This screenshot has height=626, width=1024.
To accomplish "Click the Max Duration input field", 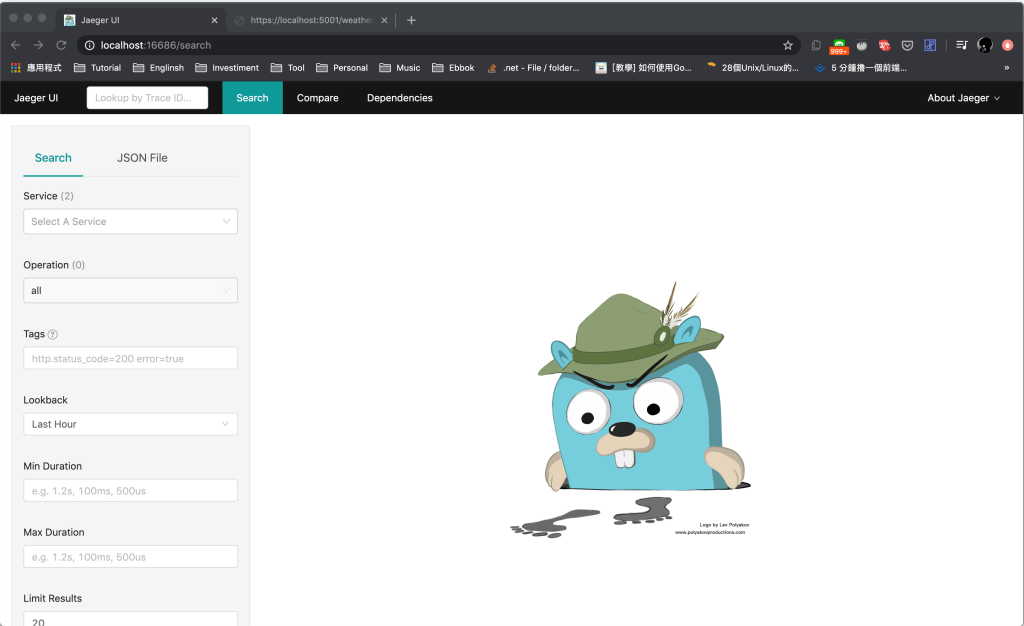I will (131, 557).
